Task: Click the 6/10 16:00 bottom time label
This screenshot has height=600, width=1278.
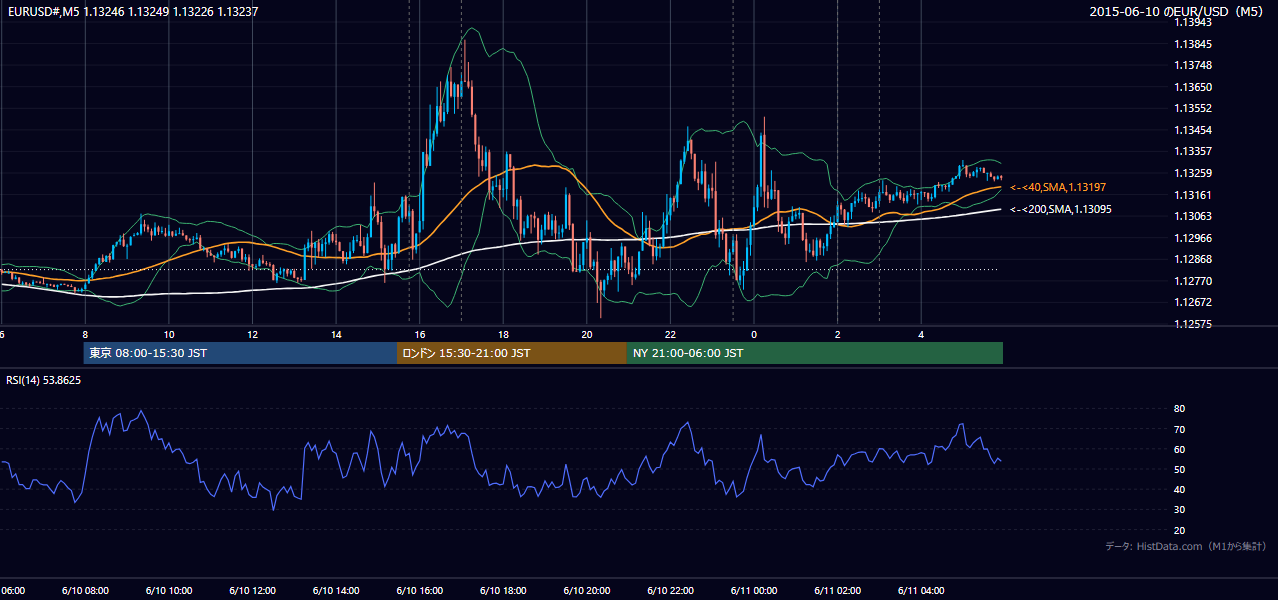Action: (x=420, y=590)
